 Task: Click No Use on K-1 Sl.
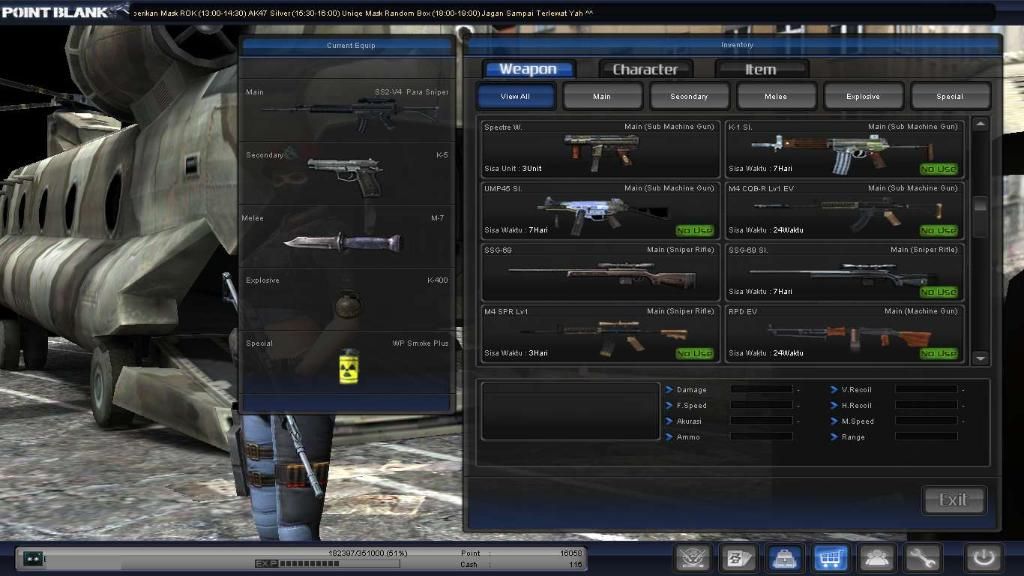tap(938, 169)
